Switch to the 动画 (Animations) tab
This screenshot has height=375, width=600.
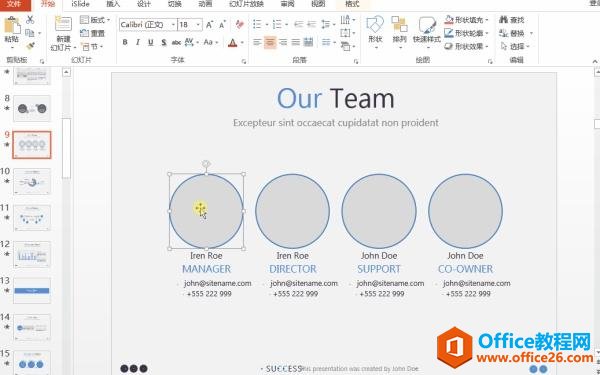point(205,4)
